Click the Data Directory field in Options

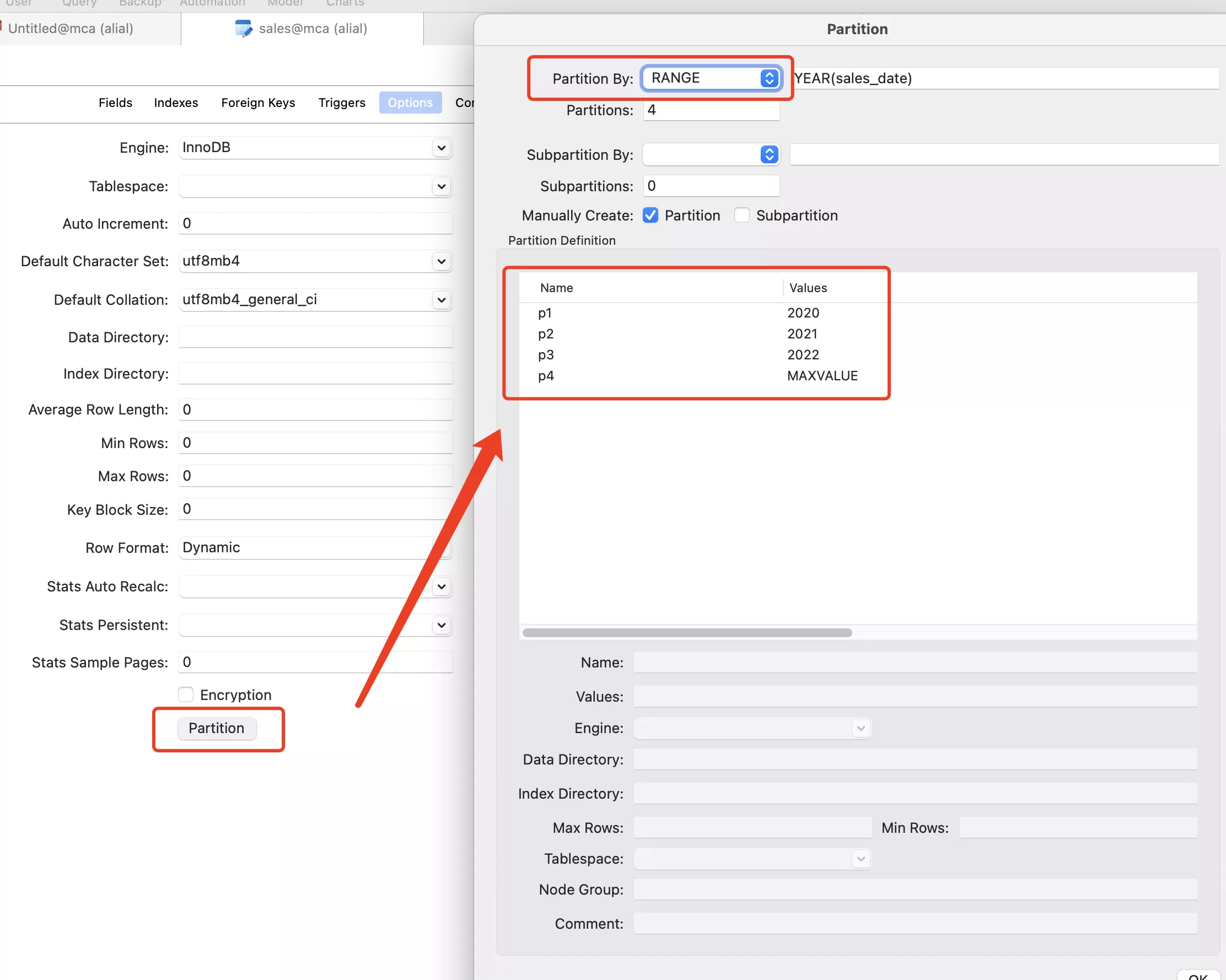tap(316, 337)
